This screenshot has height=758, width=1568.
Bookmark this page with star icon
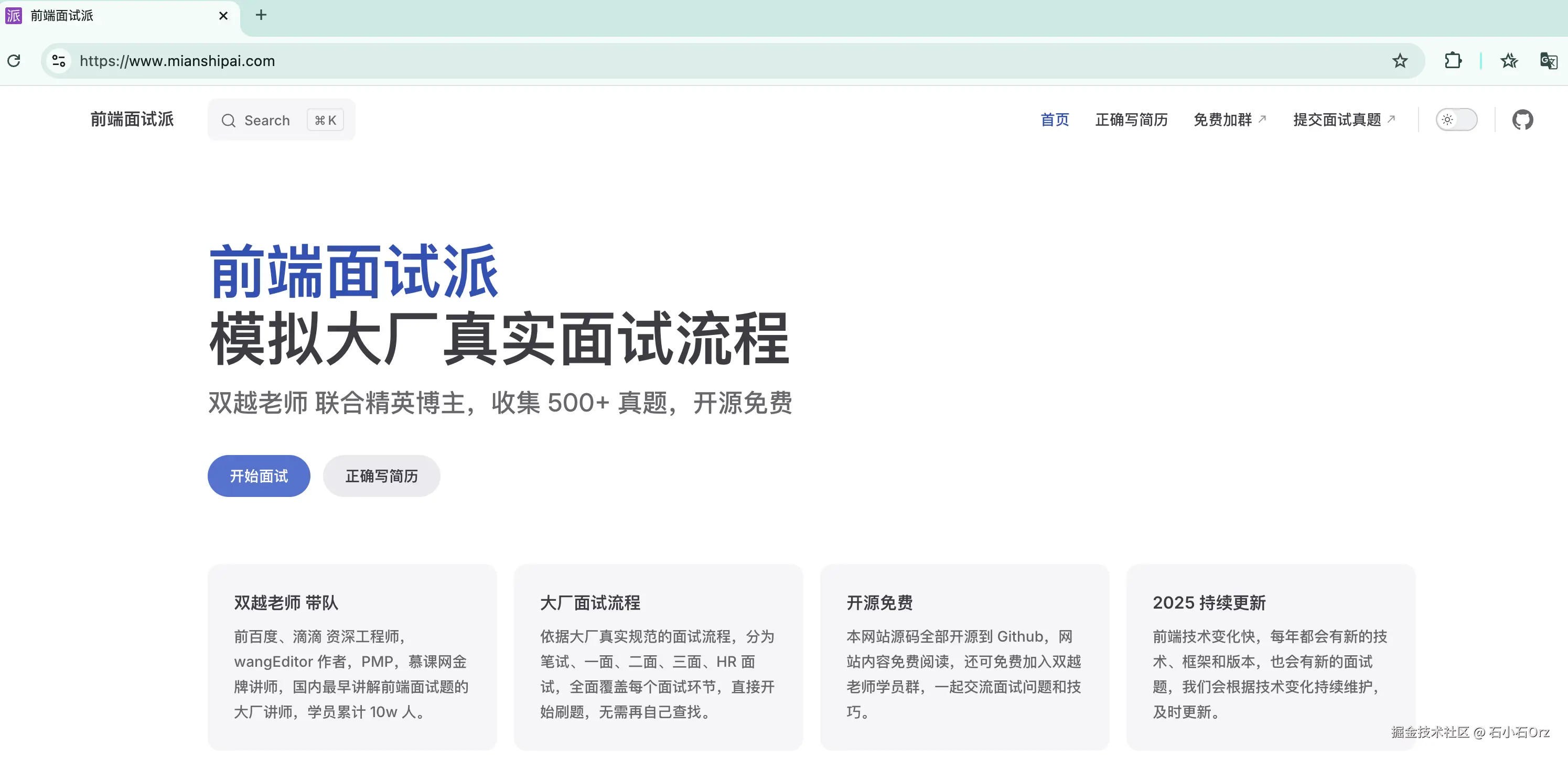tap(1400, 61)
